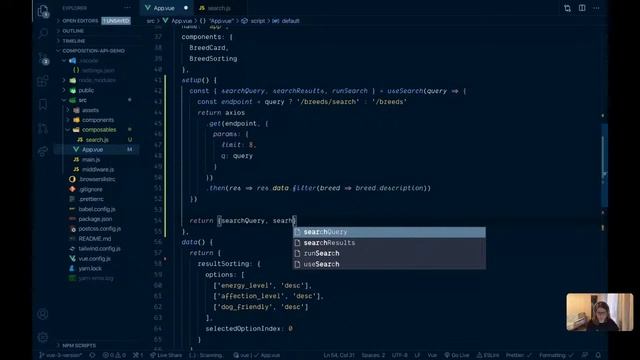Click the 1 UNSAVED badge

[116, 21]
